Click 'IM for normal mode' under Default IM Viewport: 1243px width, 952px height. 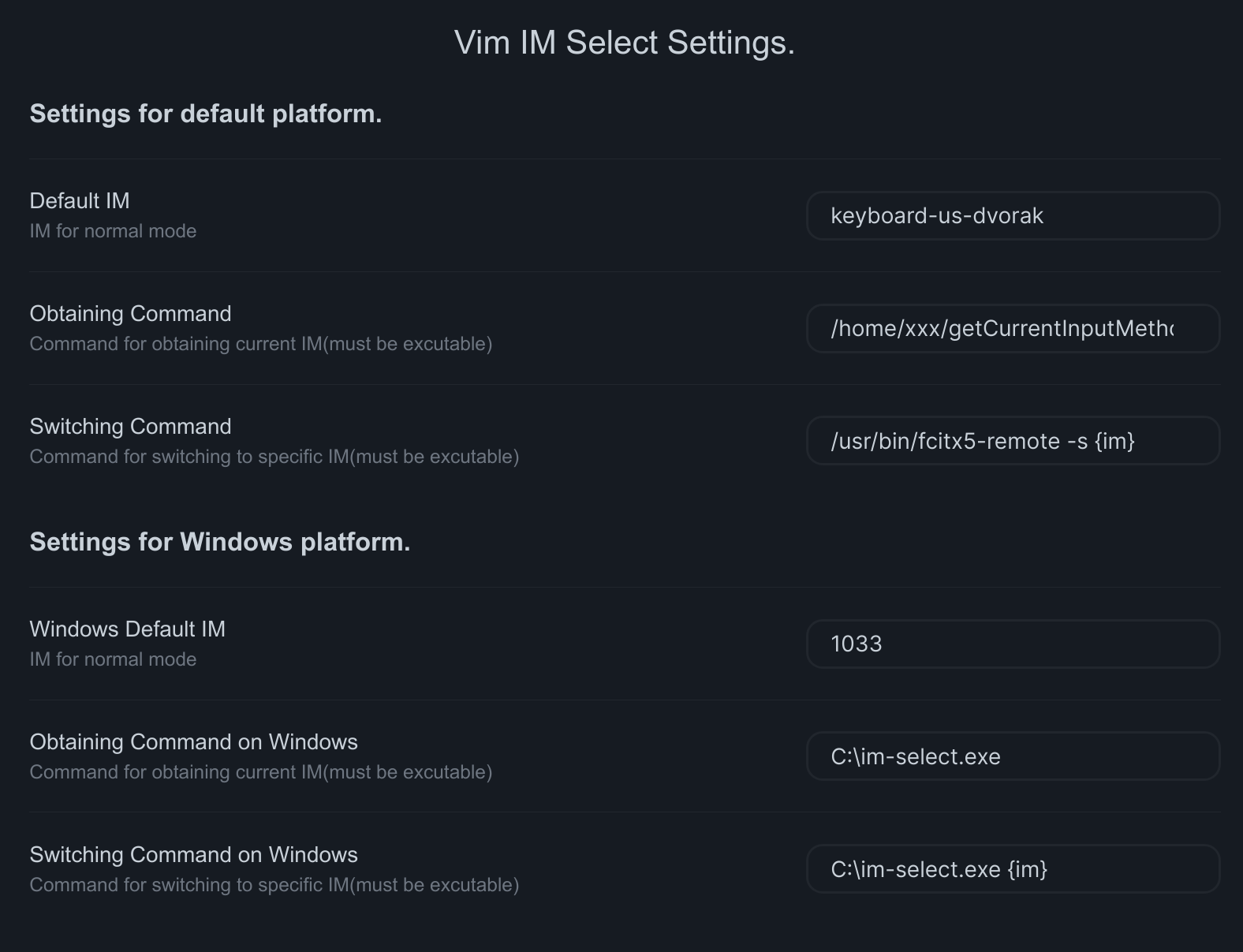(x=113, y=231)
